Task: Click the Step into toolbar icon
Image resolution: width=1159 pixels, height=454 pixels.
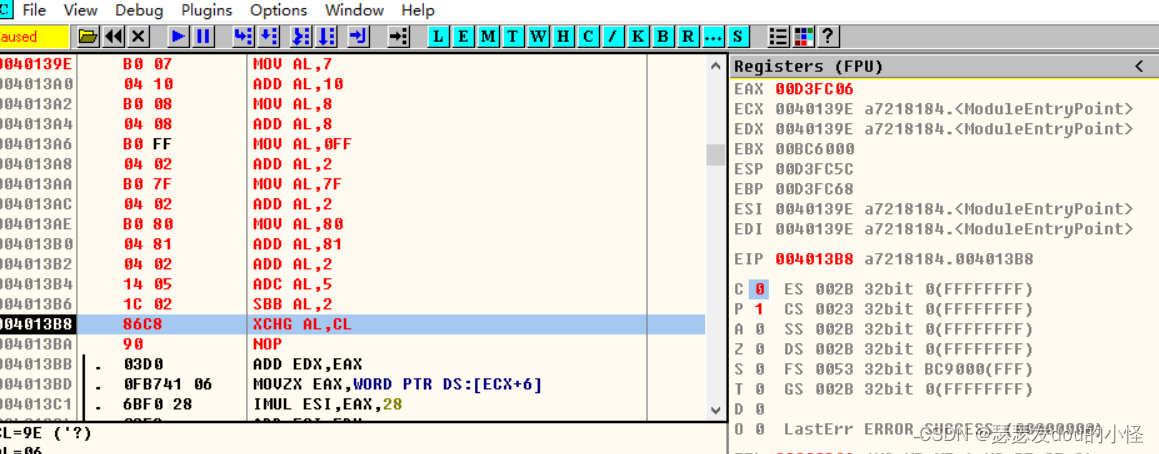Action: 242,37
